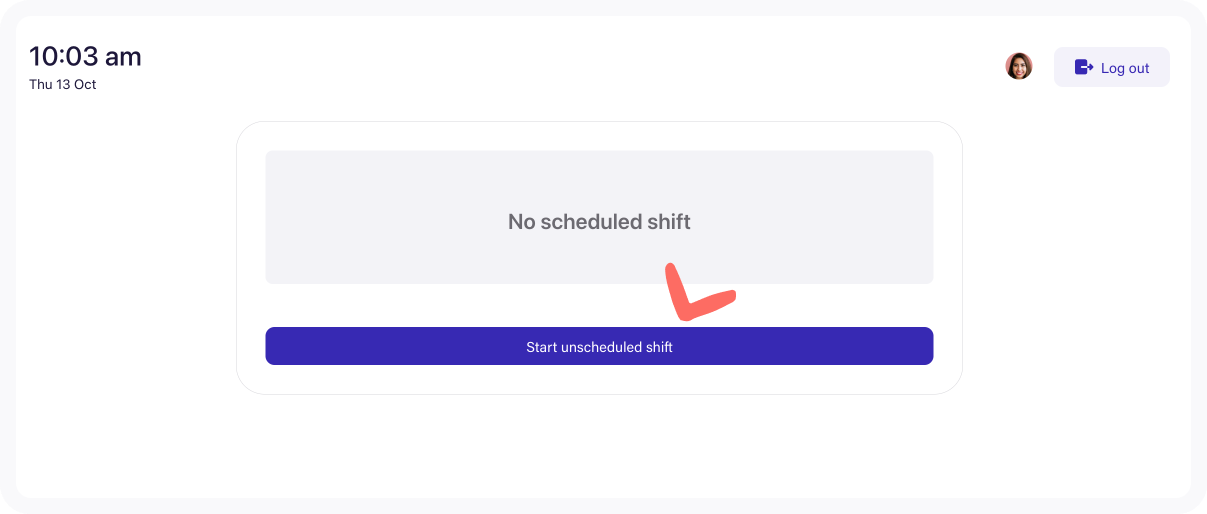Start an unscheduled shift

pyautogui.click(x=599, y=346)
